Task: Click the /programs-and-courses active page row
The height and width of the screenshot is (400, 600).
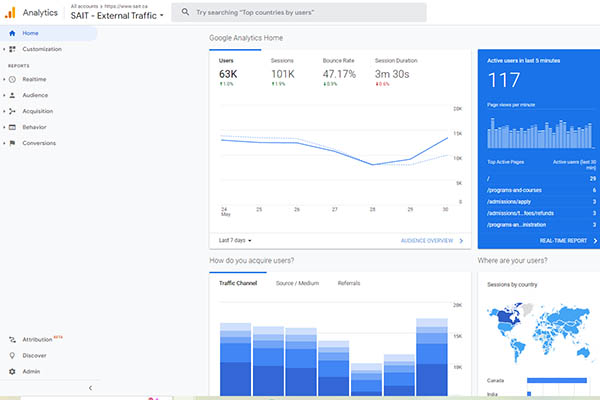Action: click(541, 190)
